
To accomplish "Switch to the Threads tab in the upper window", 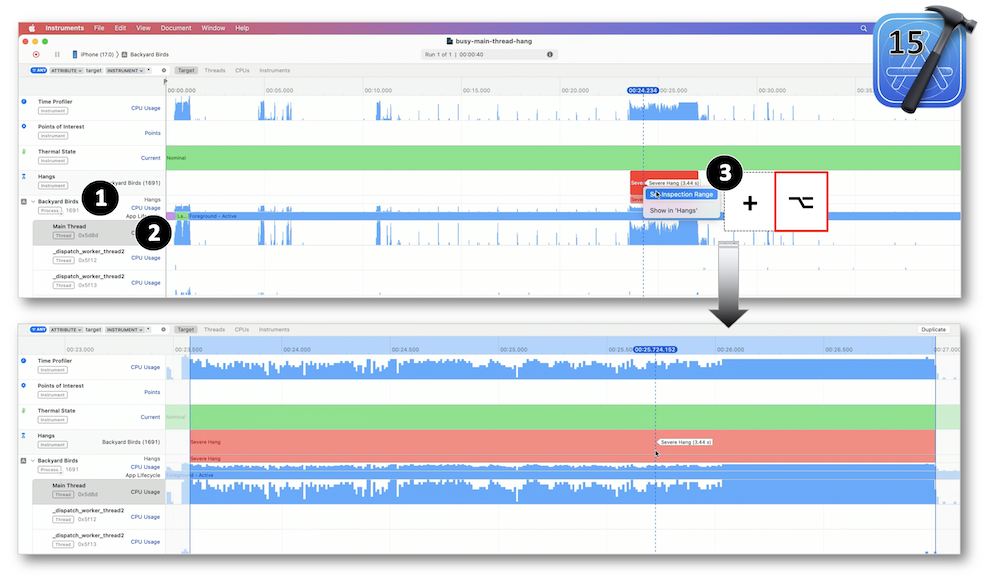I will [215, 71].
